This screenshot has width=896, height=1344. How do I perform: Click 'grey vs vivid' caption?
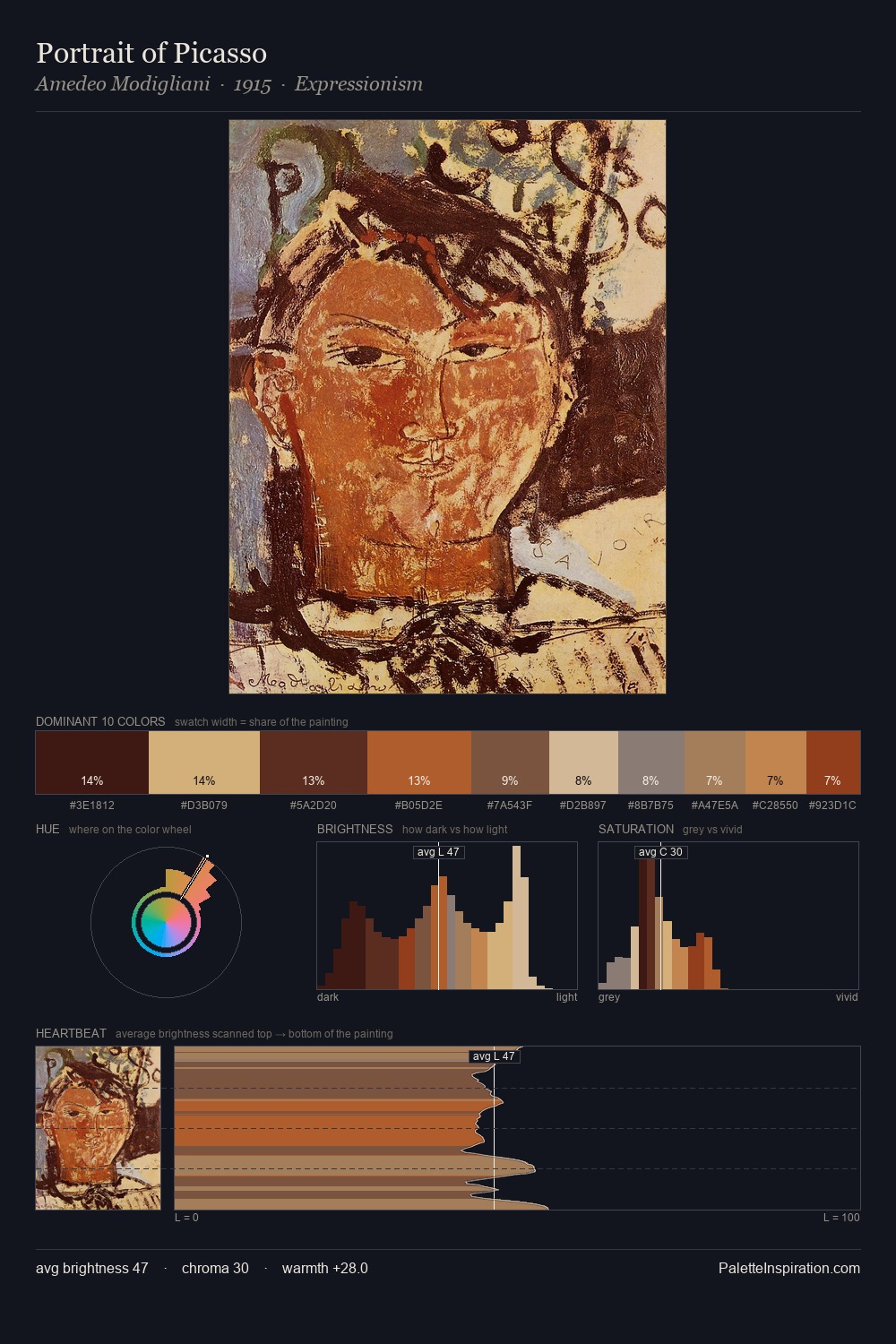713,830
